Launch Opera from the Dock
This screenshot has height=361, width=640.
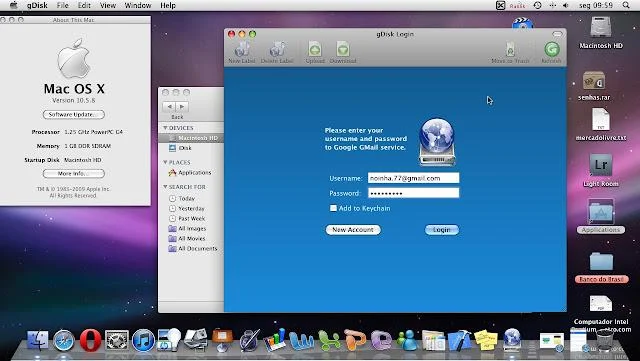click(90, 340)
